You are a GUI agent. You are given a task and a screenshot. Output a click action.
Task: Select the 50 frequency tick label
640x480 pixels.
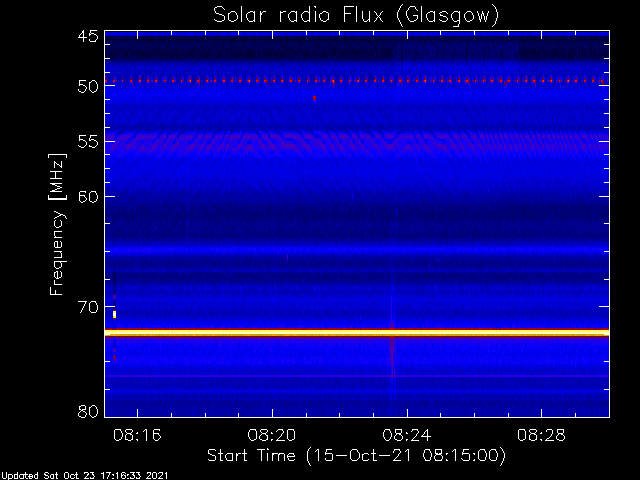pos(88,87)
